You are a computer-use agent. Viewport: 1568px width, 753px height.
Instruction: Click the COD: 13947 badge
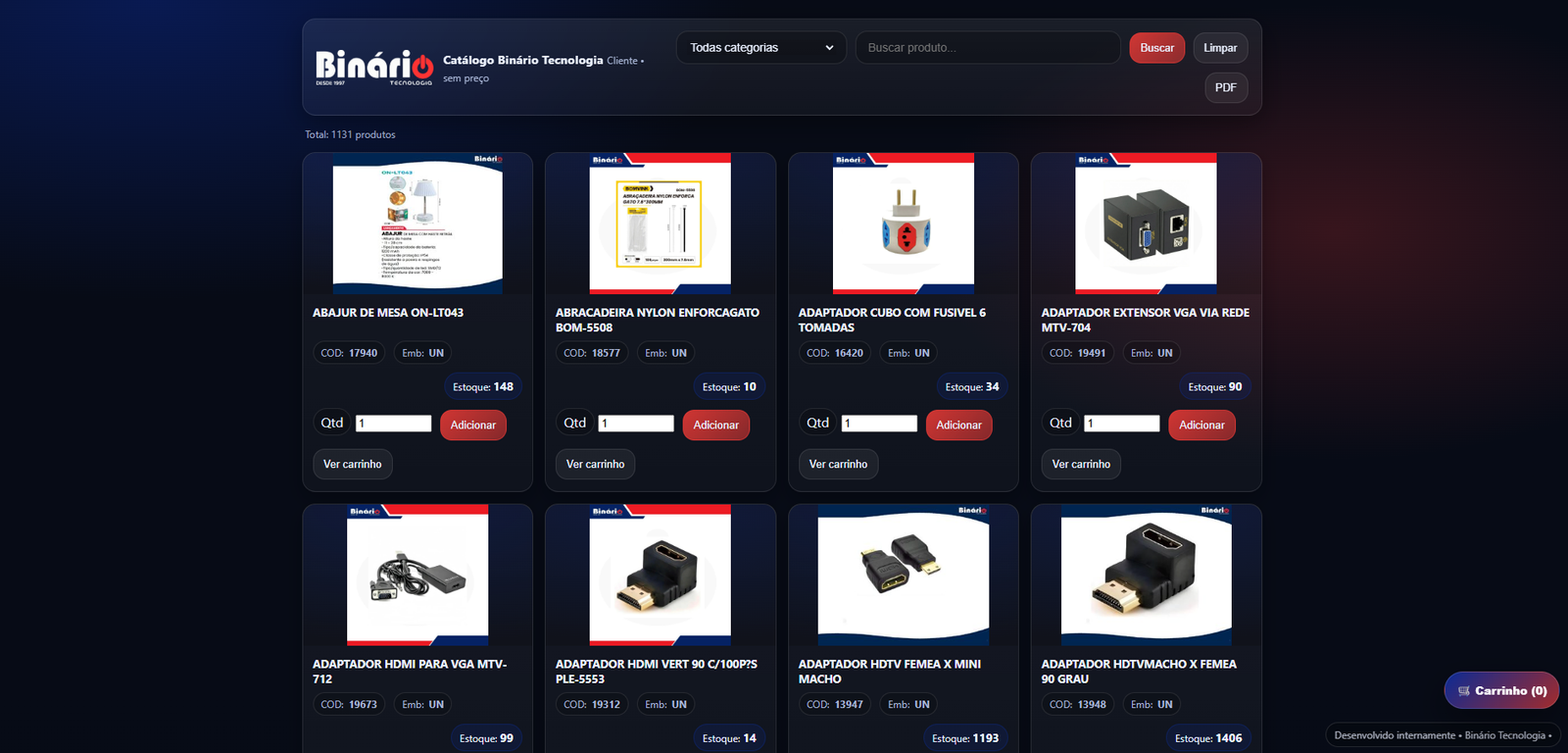point(835,704)
